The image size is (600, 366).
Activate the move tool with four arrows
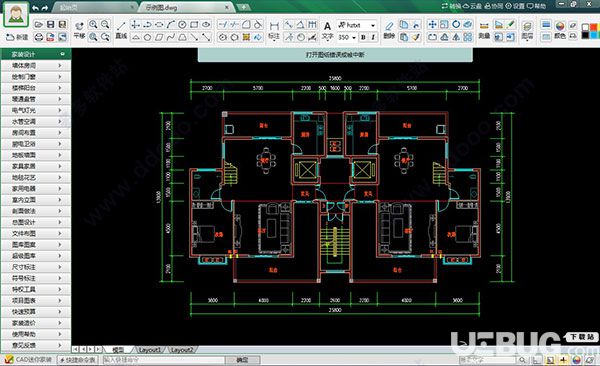point(432,25)
